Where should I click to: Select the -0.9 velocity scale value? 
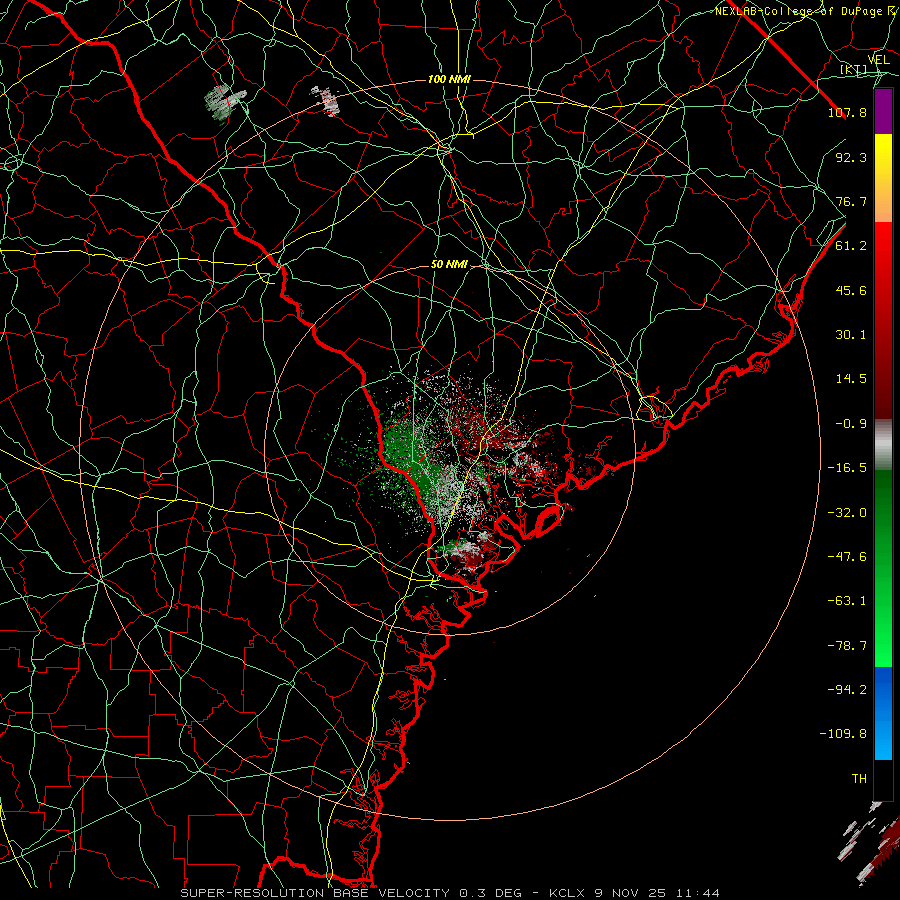[x=851, y=424]
